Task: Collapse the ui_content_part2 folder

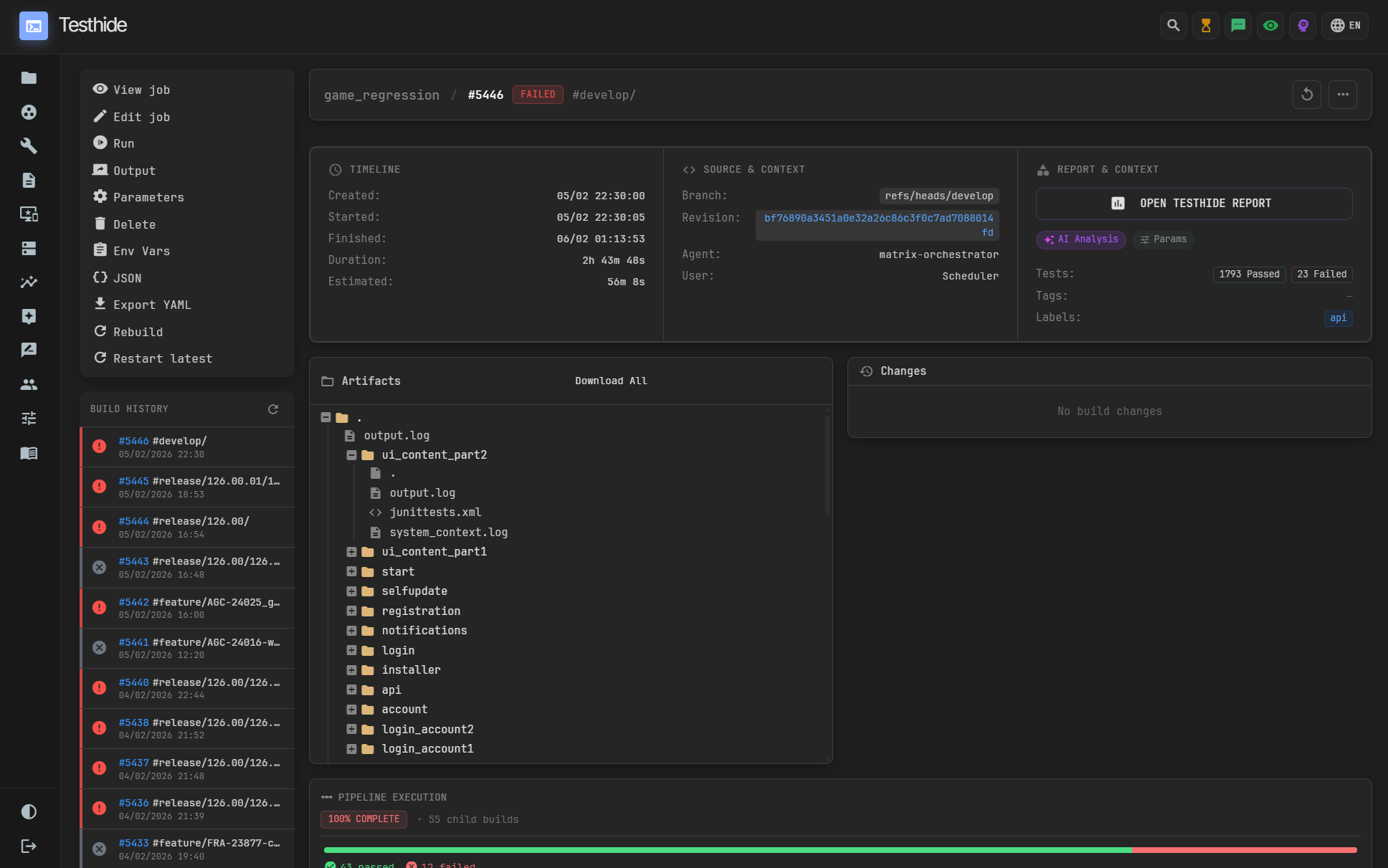Action: point(351,454)
